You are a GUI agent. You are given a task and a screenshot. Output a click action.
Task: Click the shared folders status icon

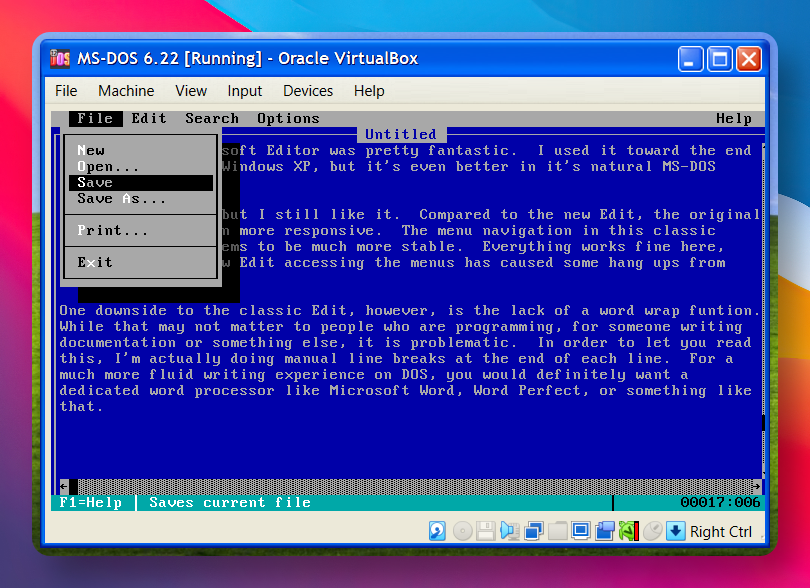click(x=557, y=531)
